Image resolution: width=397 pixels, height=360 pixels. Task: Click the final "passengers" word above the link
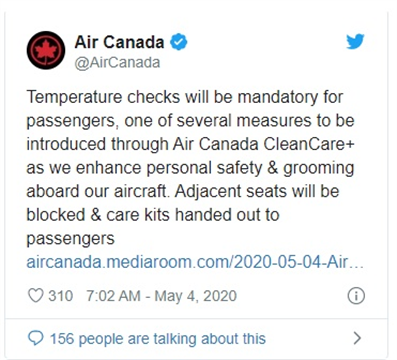click(x=70, y=239)
